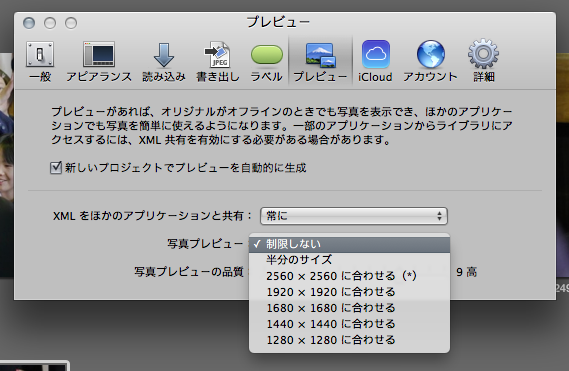
Task: Open the アカウント (Accounts) globe pane
Action: point(430,61)
